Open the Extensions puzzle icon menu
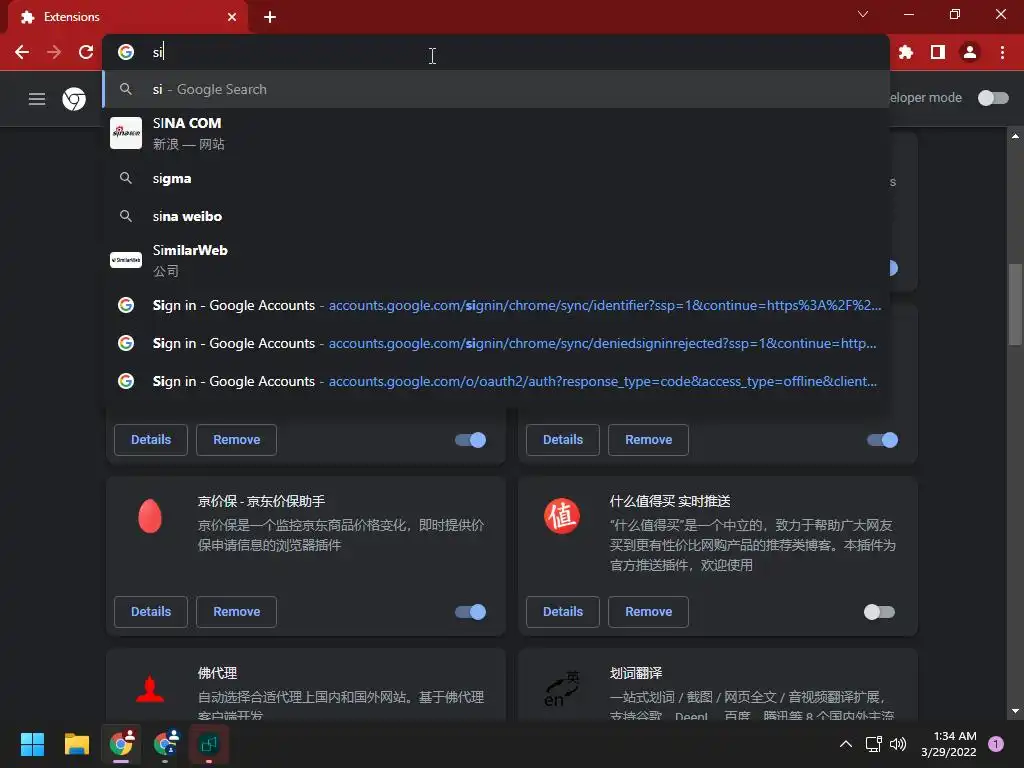Image resolution: width=1024 pixels, height=768 pixels. (906, 52)
